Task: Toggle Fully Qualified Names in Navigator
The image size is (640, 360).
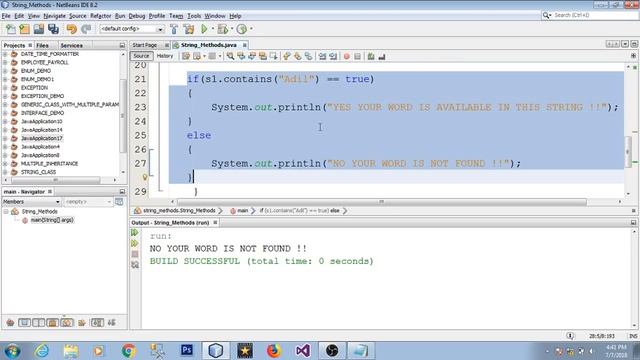Action: [x=82, y=322]
